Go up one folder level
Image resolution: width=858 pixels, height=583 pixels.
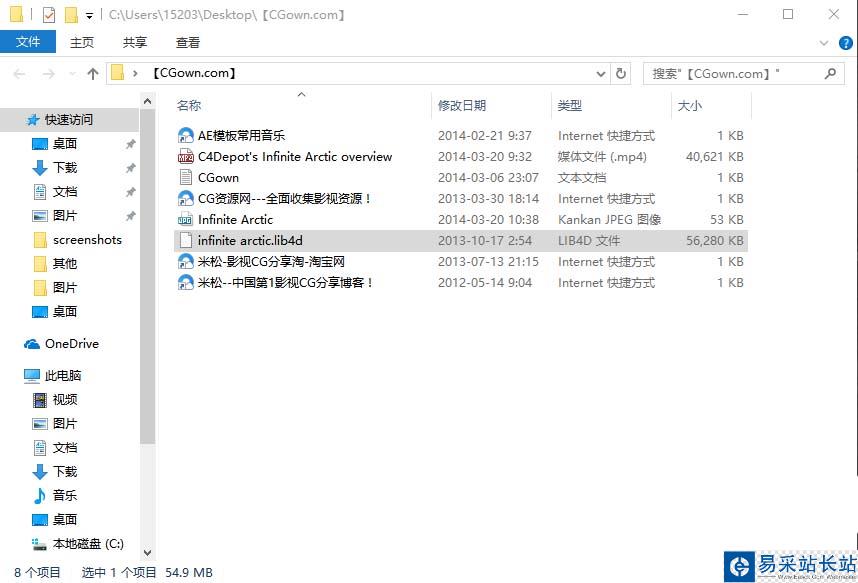pos(92,73)
